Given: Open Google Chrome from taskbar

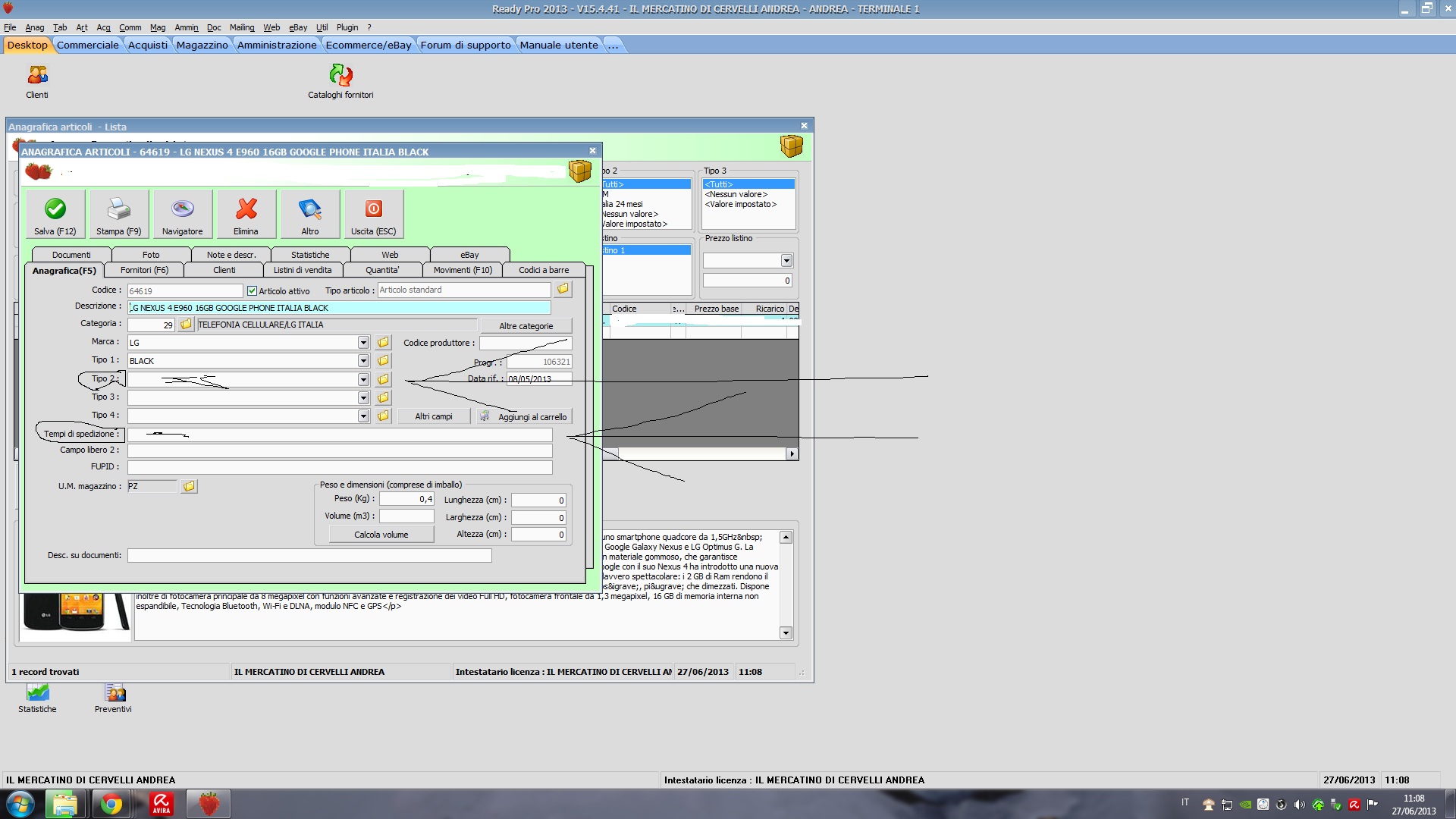Looking at the screenshot, I should 111,804.
